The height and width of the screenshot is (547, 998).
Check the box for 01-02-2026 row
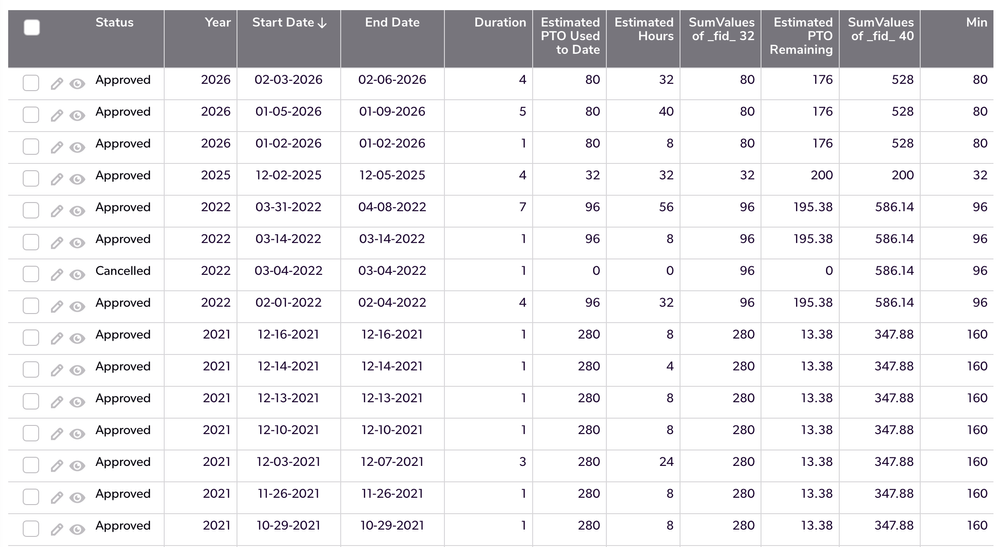(31, 146)
